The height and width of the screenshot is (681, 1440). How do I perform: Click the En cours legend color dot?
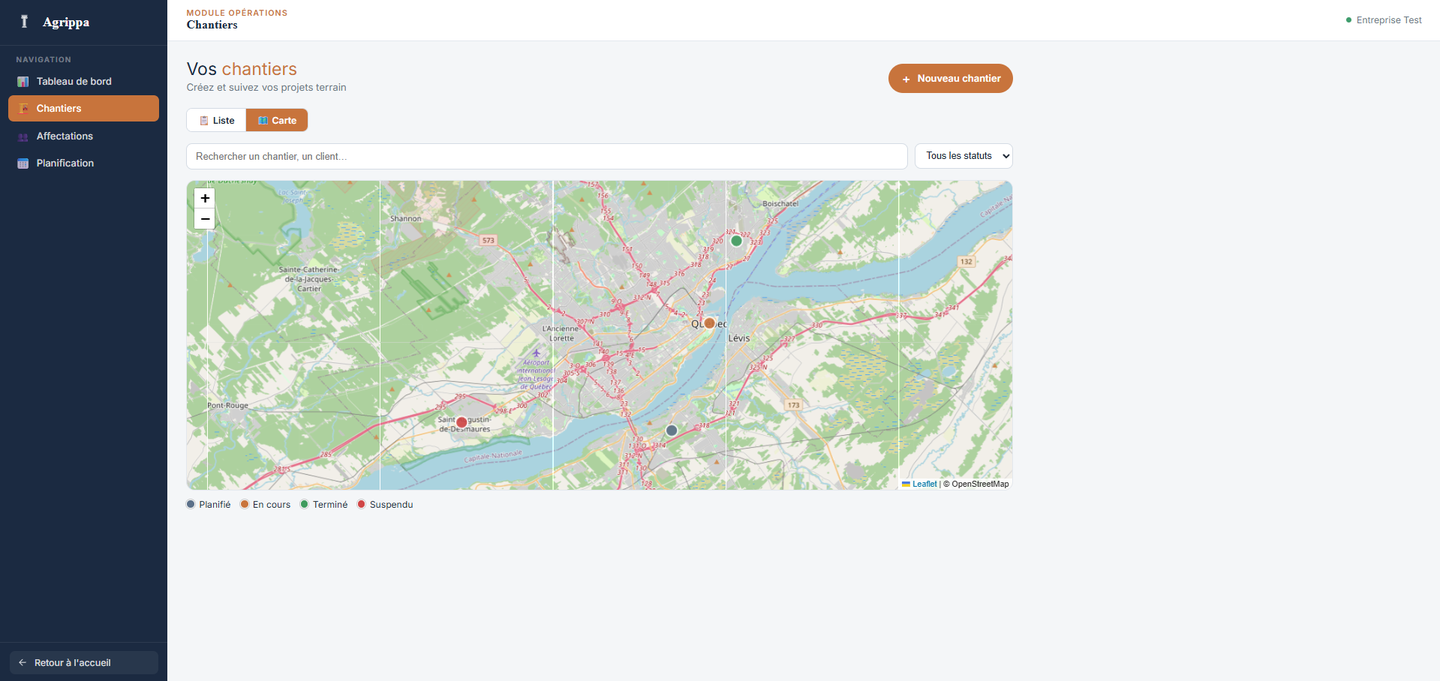point(245,505)
